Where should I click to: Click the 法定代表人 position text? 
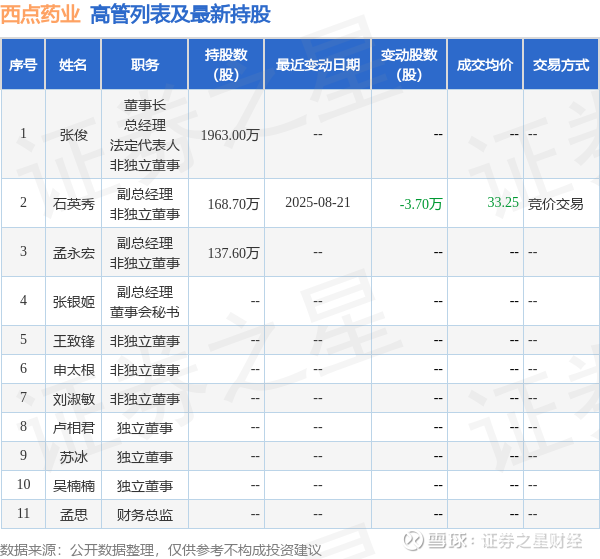click(x=145, y=145)
